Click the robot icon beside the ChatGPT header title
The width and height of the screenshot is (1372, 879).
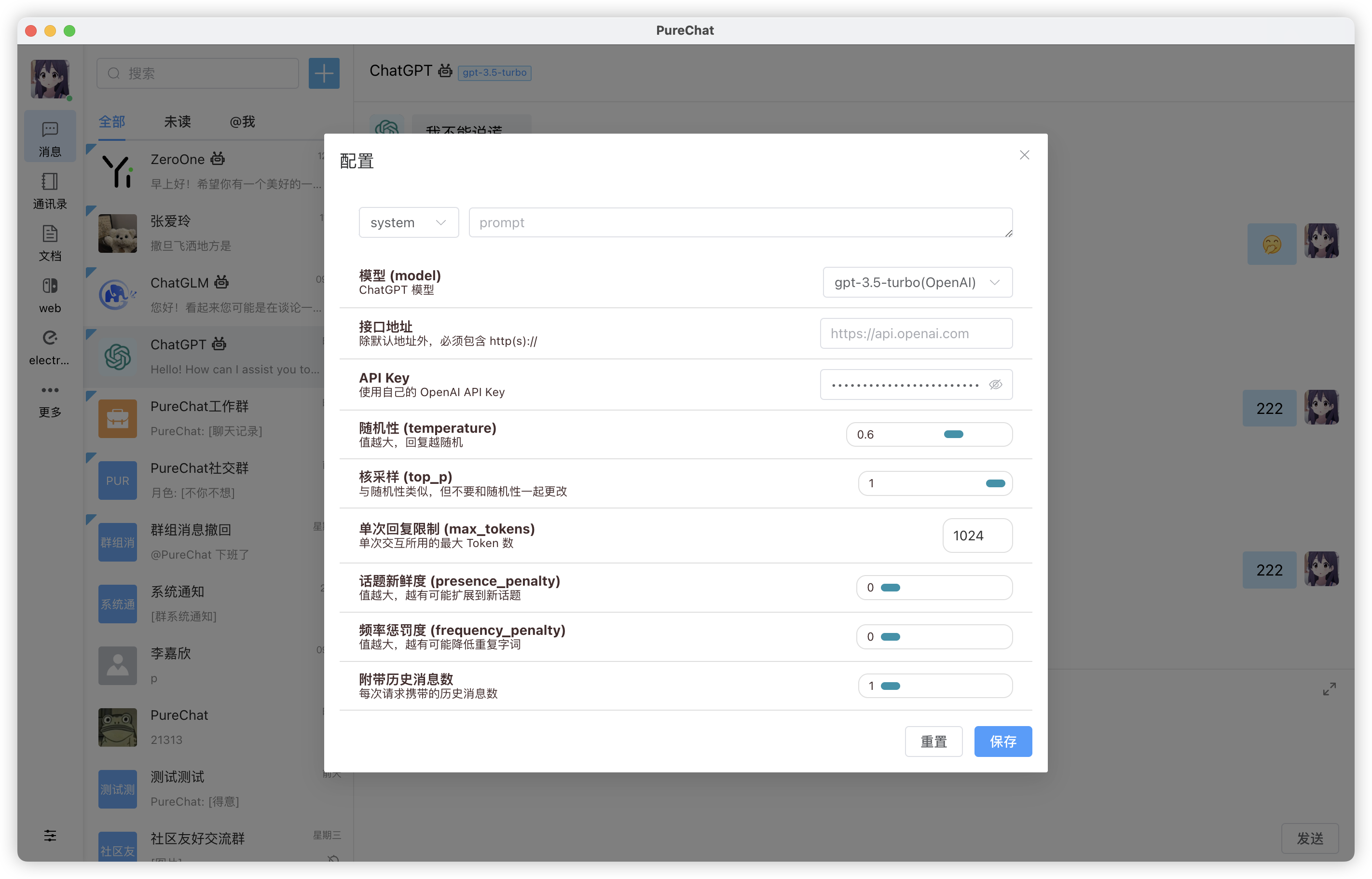[445, 71]
